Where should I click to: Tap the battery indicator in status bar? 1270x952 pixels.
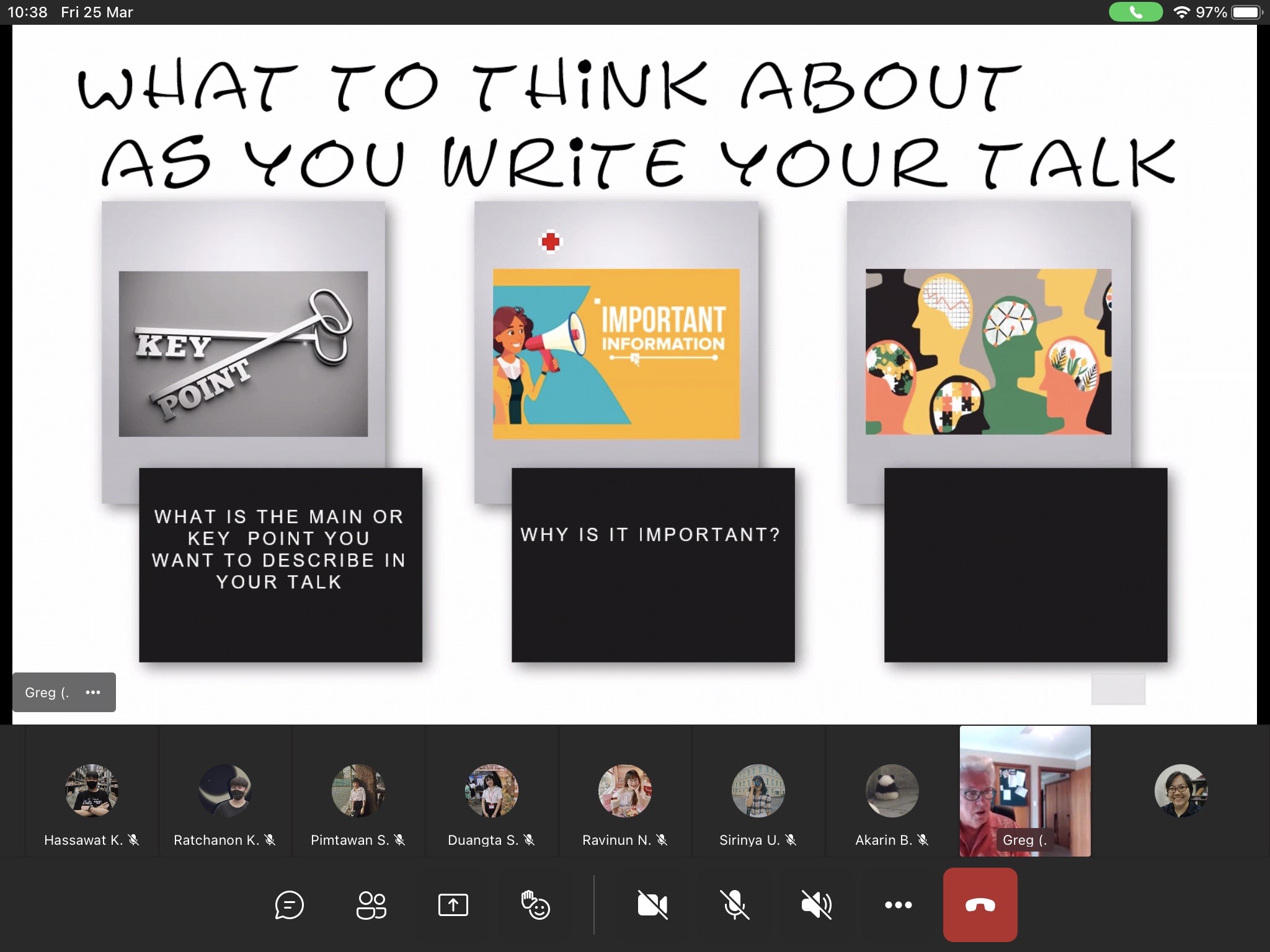pos(1248,12)
